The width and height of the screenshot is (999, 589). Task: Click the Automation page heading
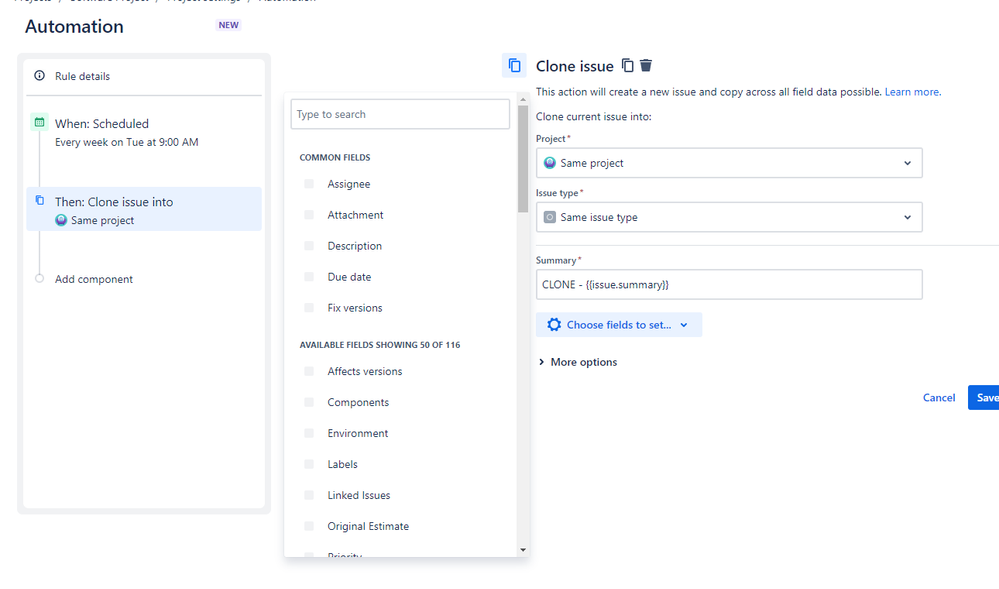point(75,26)
